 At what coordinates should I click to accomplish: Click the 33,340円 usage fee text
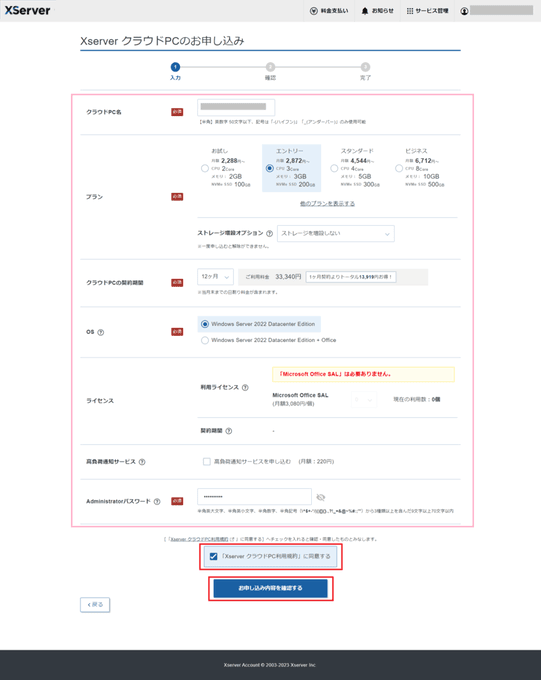pyautogui.click(x=288, y=277)
